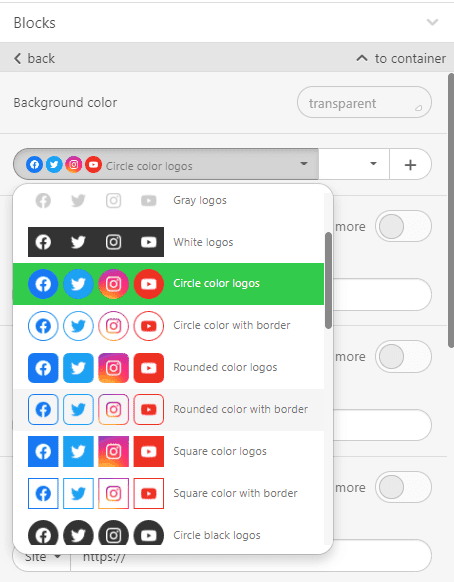Select 'Rounded color with border' option
The image size is (454, 582).
click(169, 410)
